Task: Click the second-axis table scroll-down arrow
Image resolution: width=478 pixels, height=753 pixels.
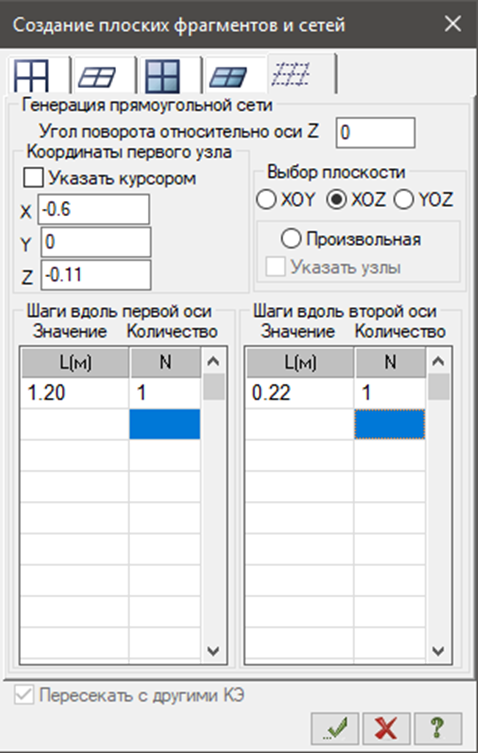Action: 438,651
